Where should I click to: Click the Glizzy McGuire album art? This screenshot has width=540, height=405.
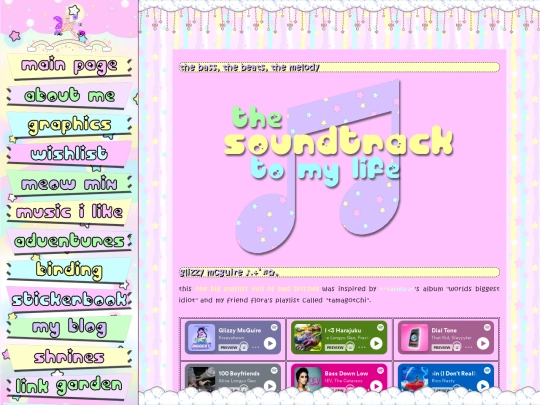pyautogui.click(x=201, y=338)
